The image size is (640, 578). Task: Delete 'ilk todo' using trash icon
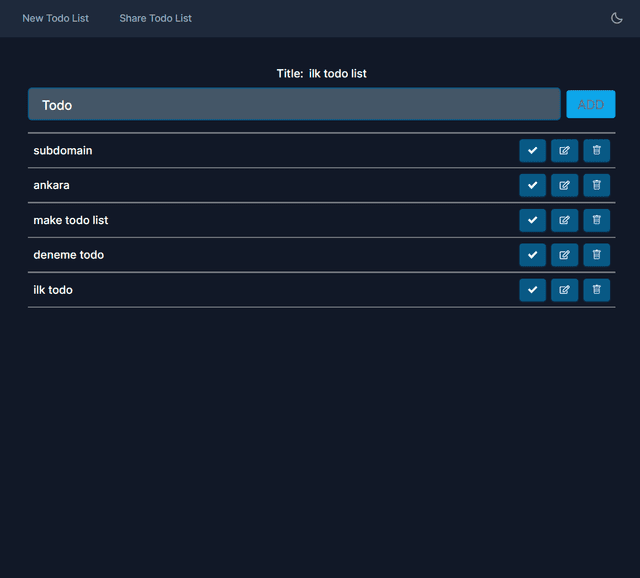pos(596,290)
